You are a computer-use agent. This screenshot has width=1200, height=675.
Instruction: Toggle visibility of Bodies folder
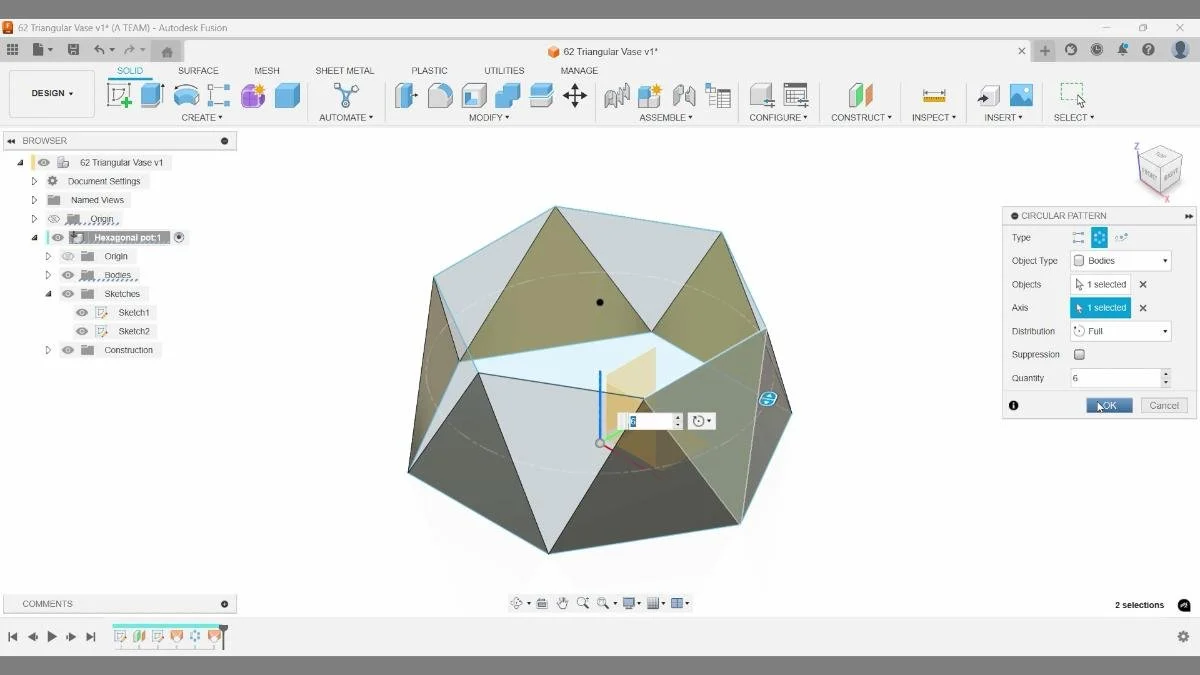tap(68, 275)
